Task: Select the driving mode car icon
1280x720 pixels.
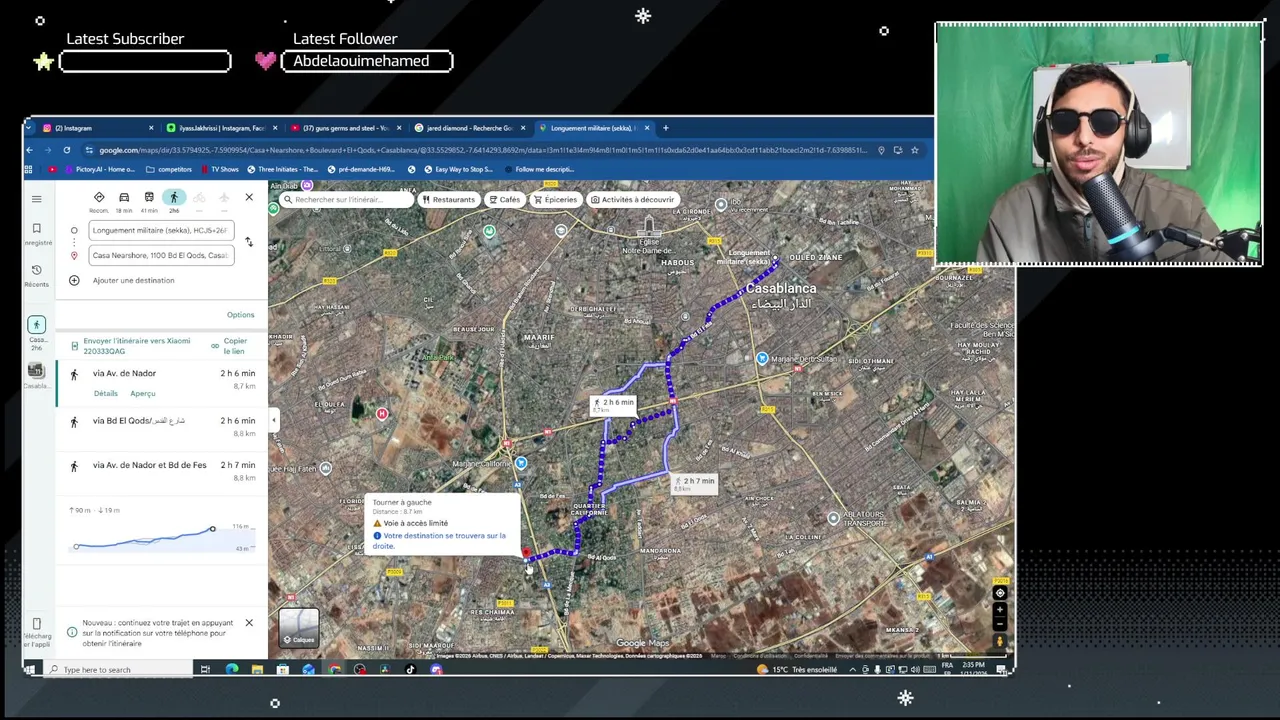Action: point(124,198)
